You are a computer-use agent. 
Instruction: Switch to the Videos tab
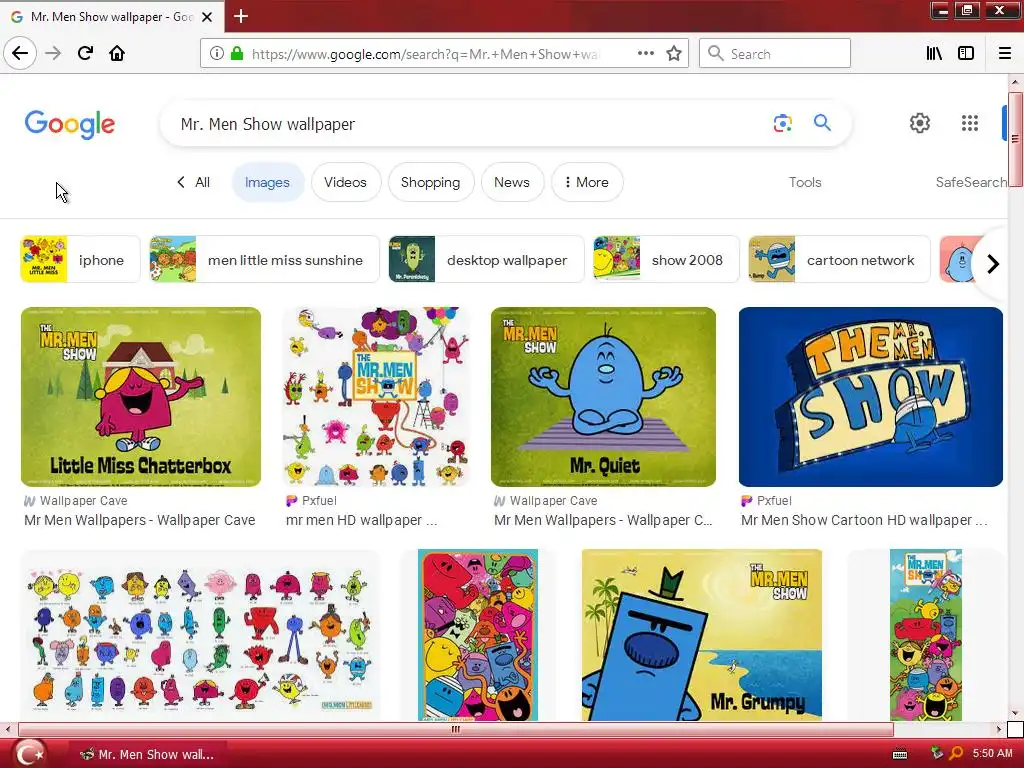[x=345, y=182]
